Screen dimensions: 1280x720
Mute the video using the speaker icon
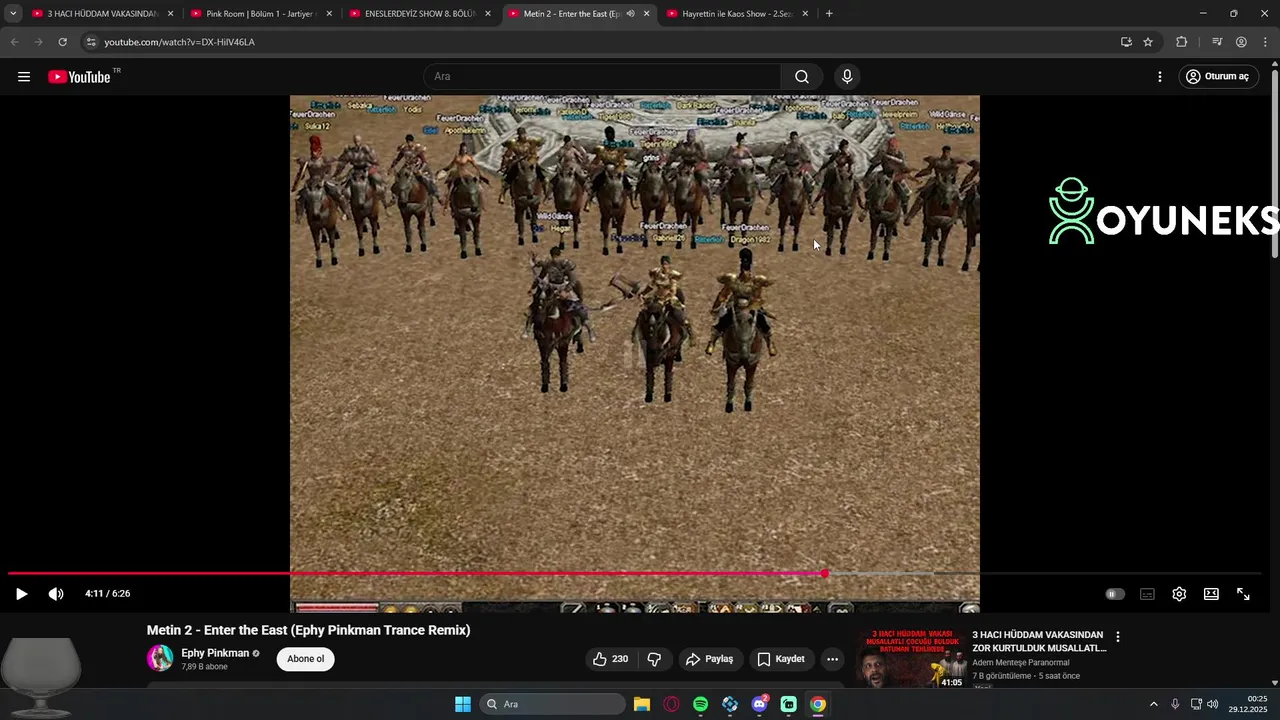tap(56, 594)
